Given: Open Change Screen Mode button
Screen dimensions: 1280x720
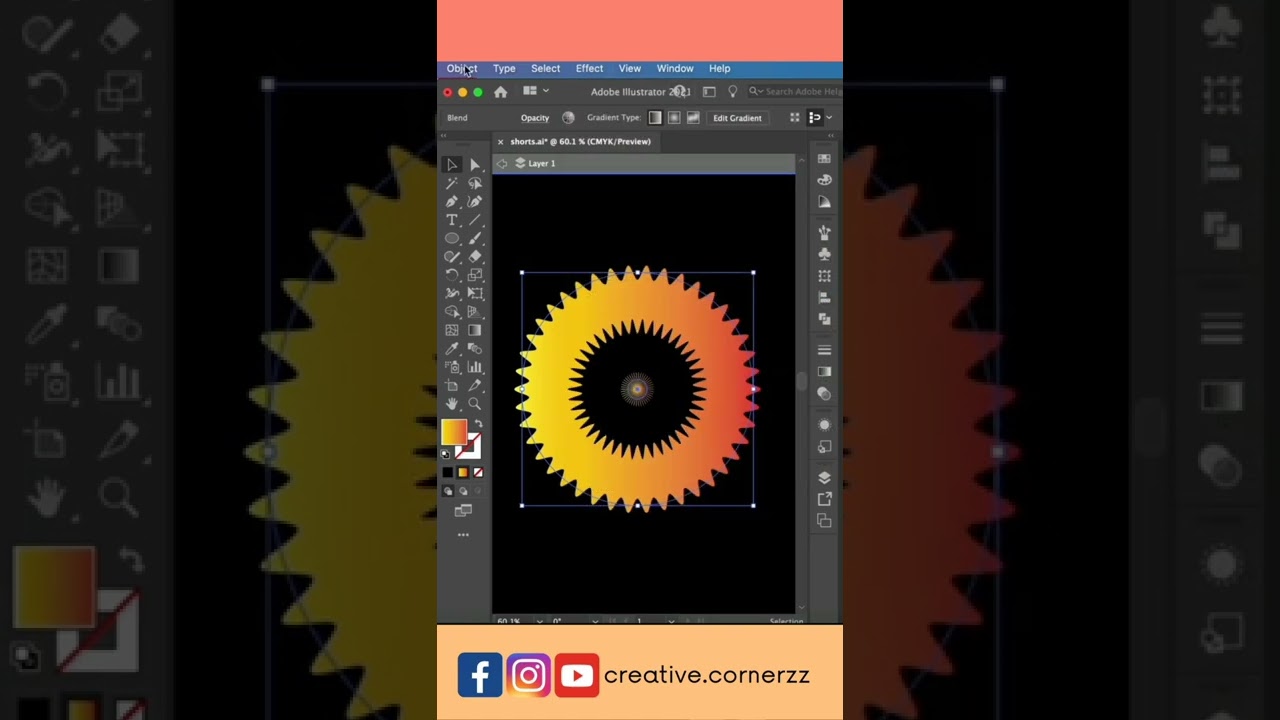Looking at the screenshot, I should [463, 511].
